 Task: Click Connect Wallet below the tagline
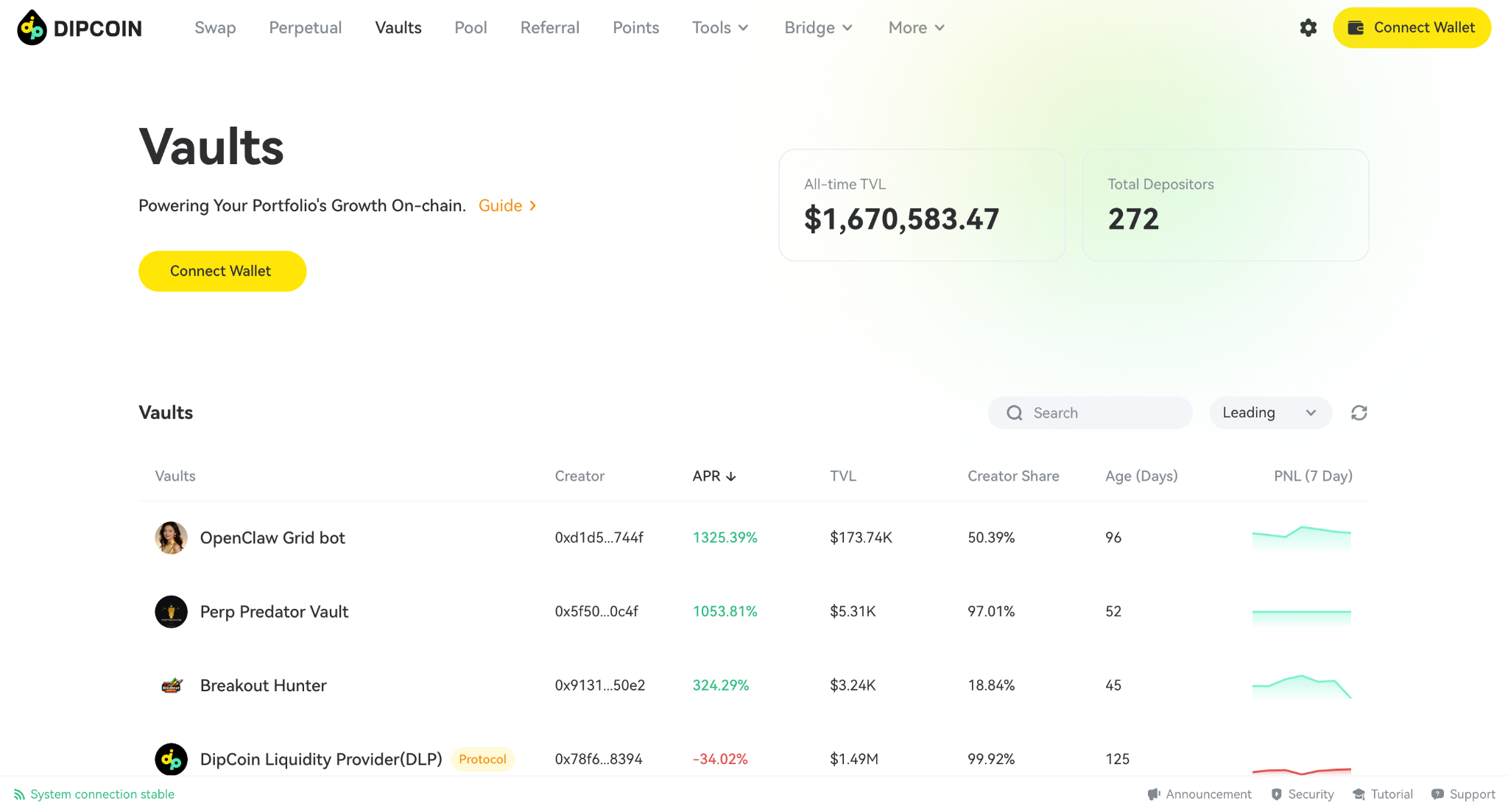click(x=222, y=271)
